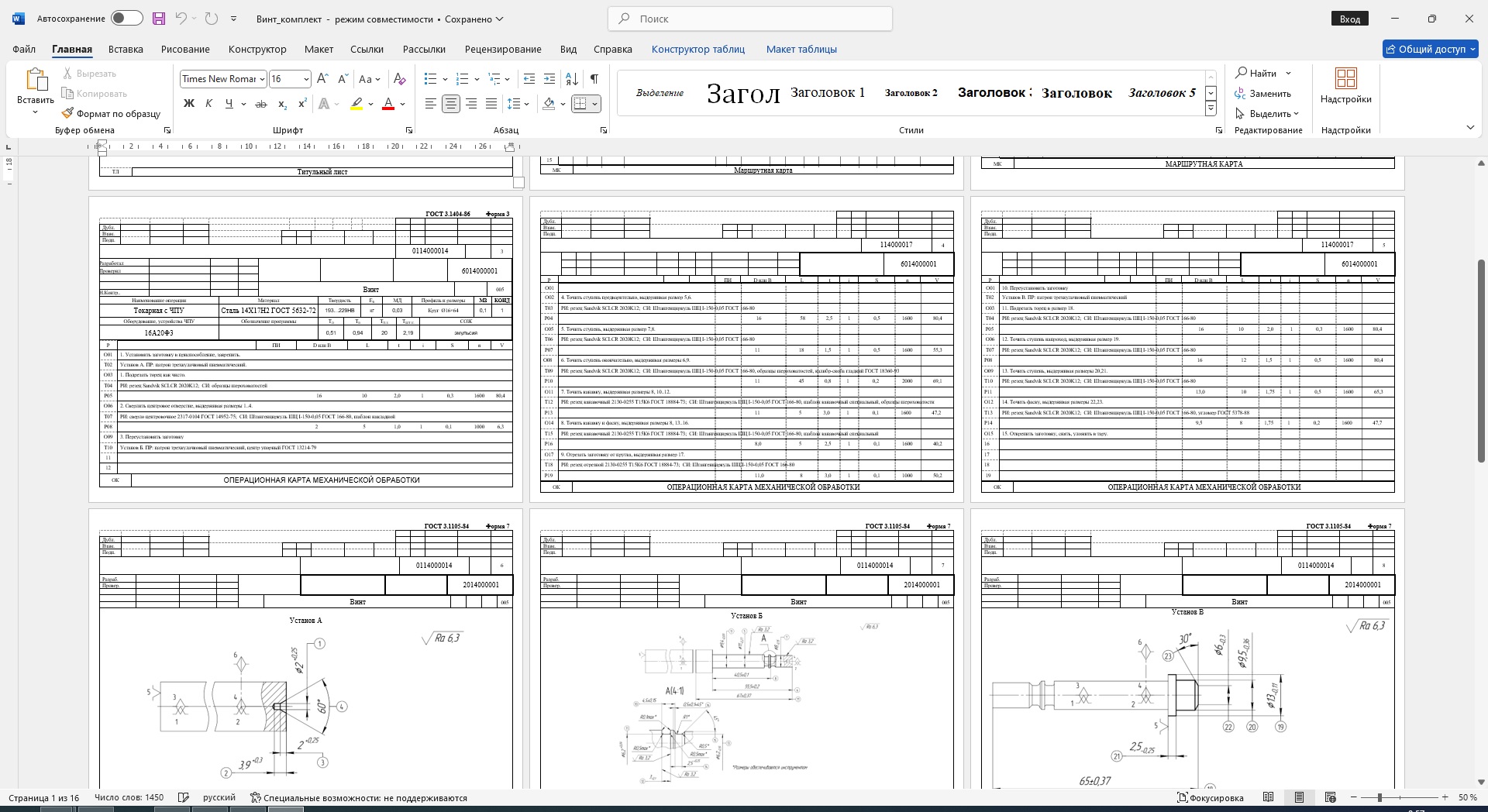The image size is (1488, 812).
Task: Expand the font size dropdown
Action: (x=306, y=79)
